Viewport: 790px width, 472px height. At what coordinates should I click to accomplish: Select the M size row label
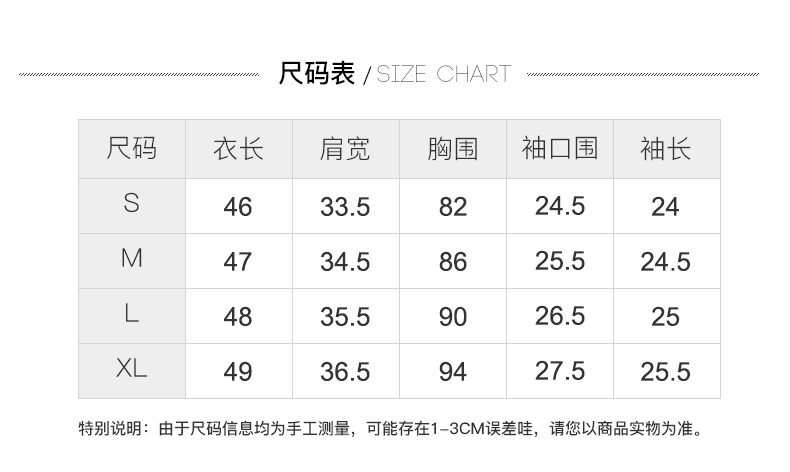132,259
